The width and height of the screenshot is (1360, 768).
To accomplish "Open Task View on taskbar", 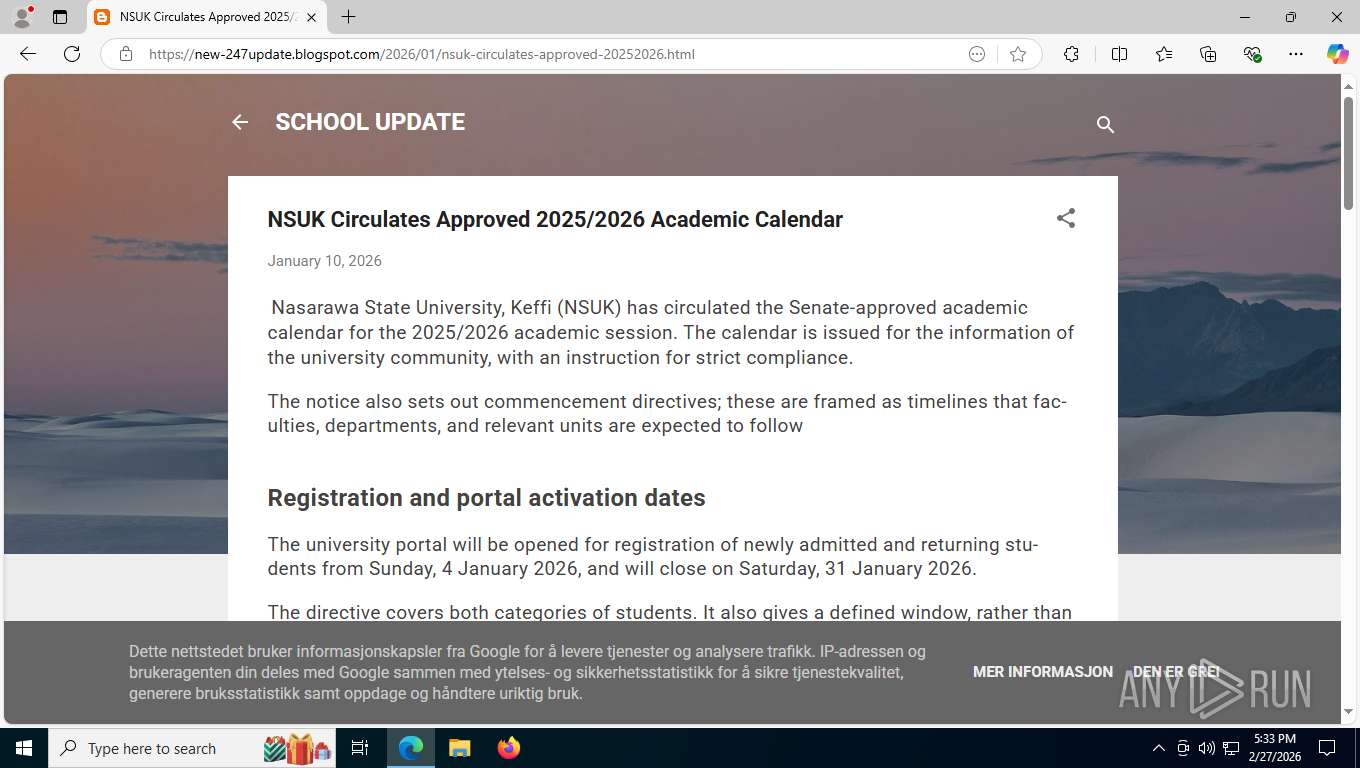I will [360, 748].
